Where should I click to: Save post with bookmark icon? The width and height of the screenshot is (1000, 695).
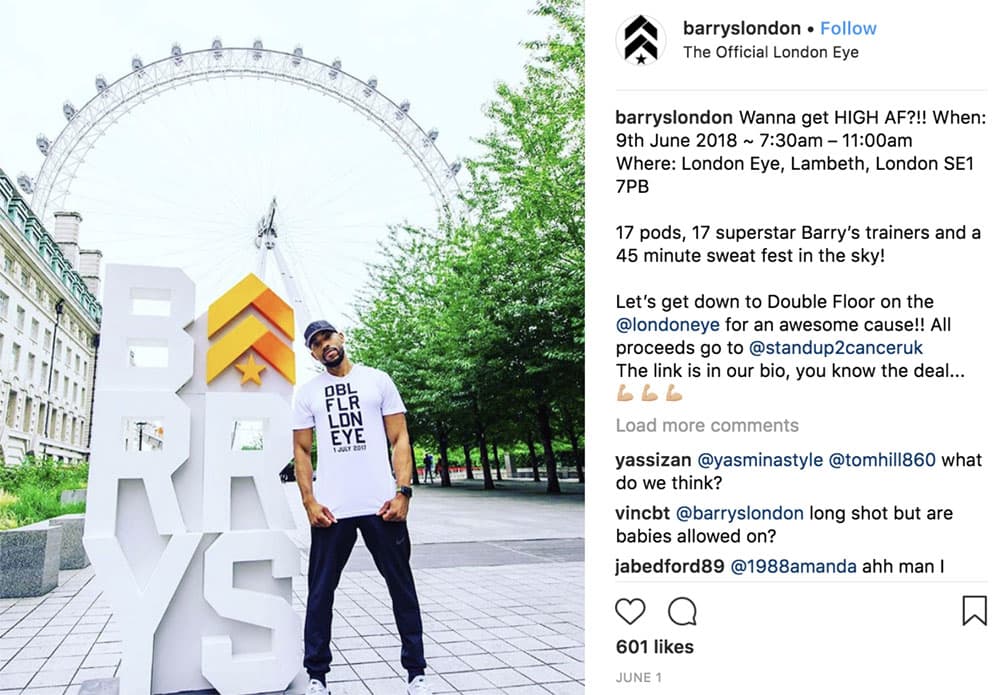974,611
